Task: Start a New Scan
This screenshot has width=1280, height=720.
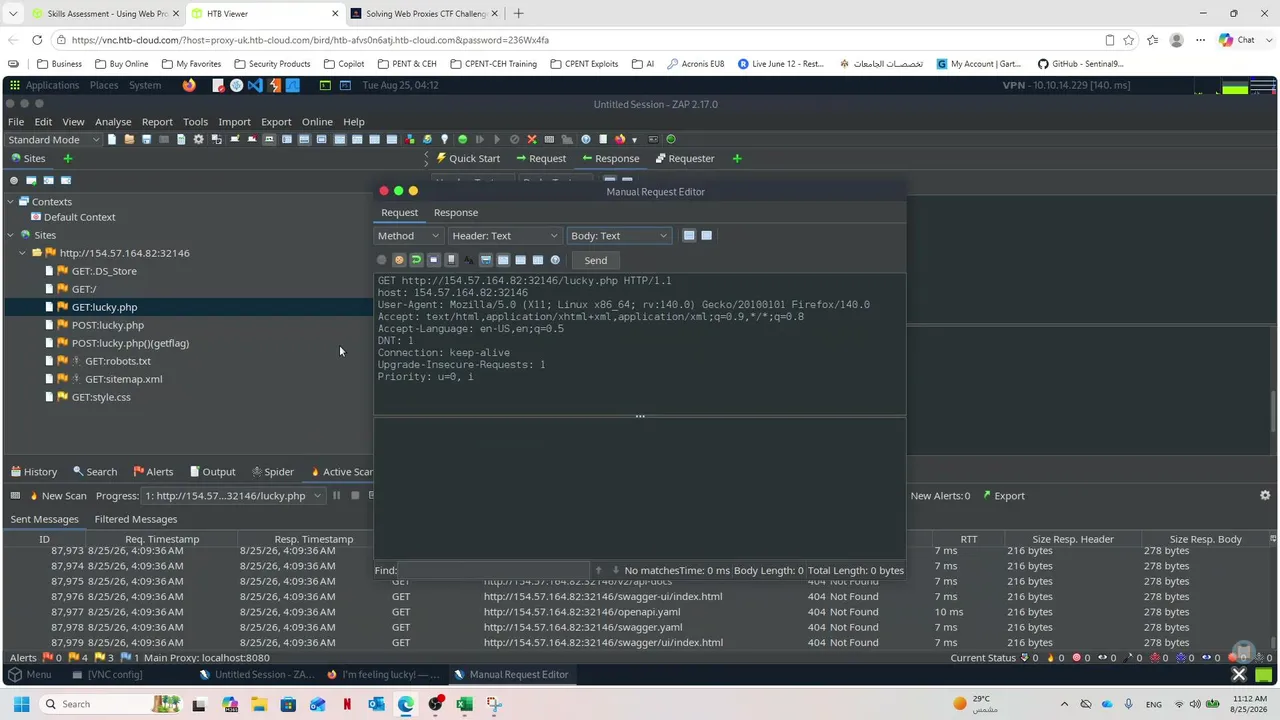Action: [x=58, y=496]
